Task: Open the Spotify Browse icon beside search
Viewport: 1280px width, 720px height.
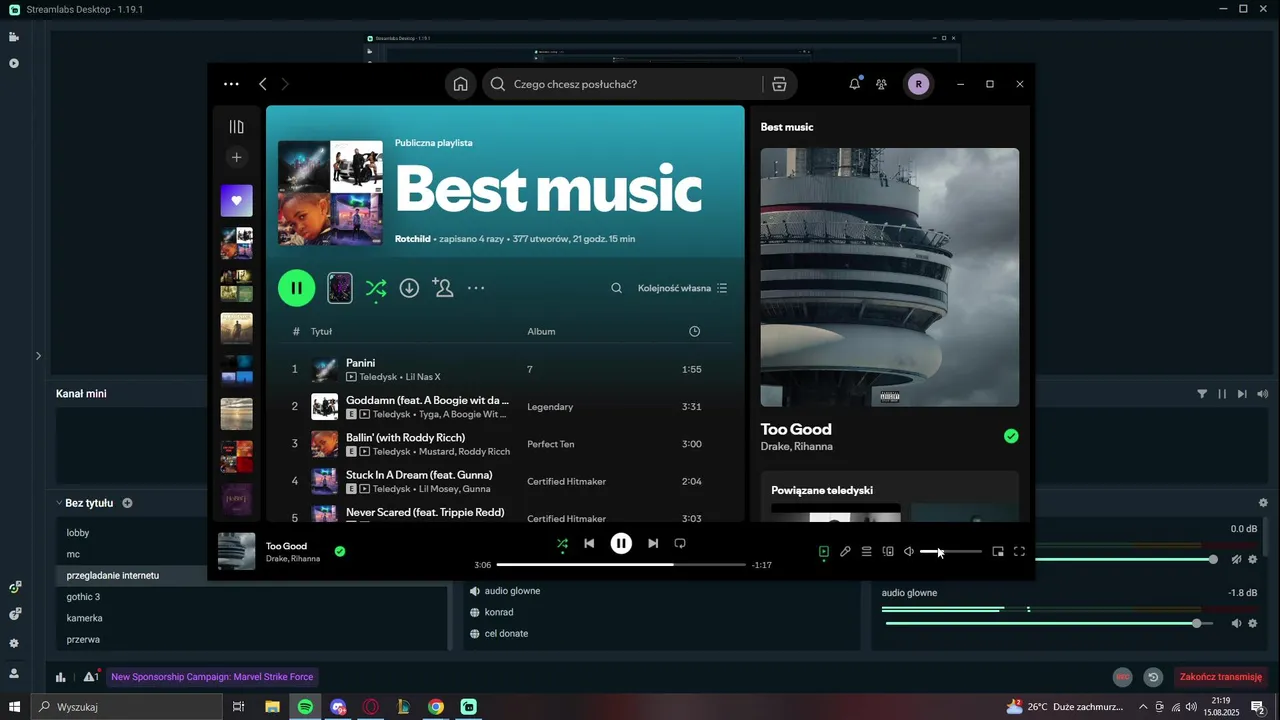Action: click(779, 84)
